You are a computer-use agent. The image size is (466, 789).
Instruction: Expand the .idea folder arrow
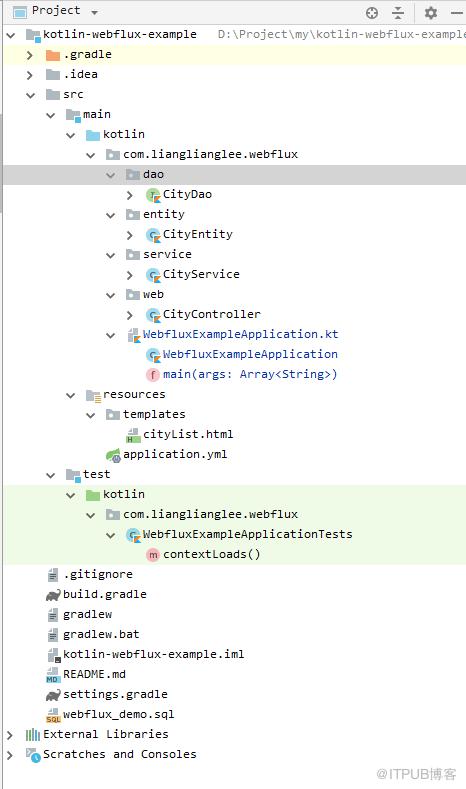pos(30,75)
